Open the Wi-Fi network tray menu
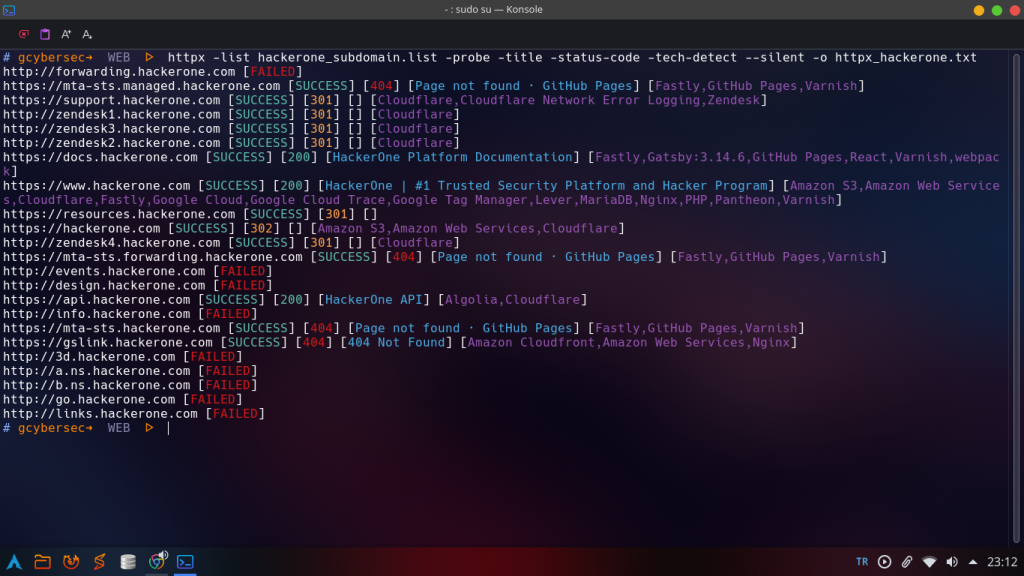The width and height of the screenshot is (1024, 576). (x=929, y=562)
